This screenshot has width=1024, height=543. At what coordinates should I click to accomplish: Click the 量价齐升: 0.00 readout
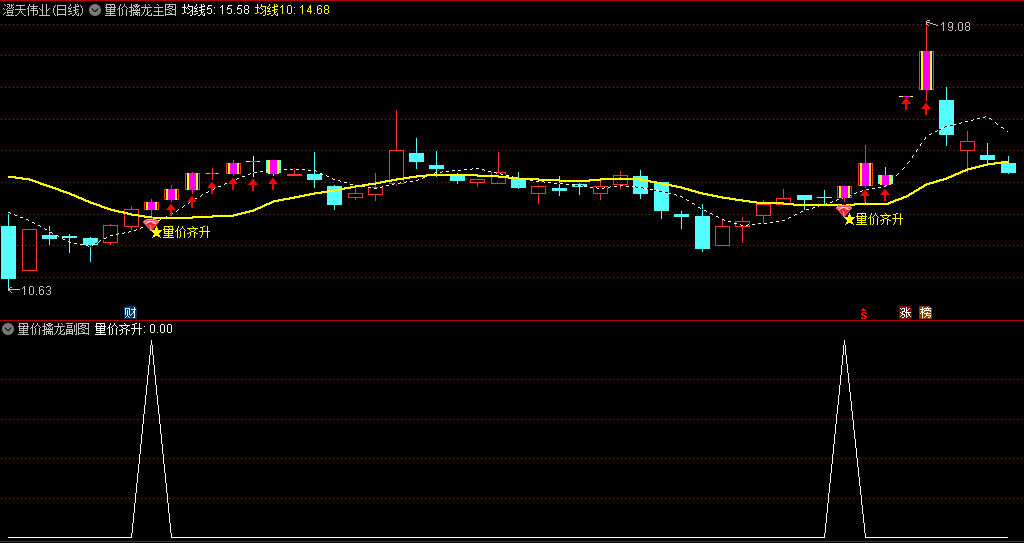point(134,329)
